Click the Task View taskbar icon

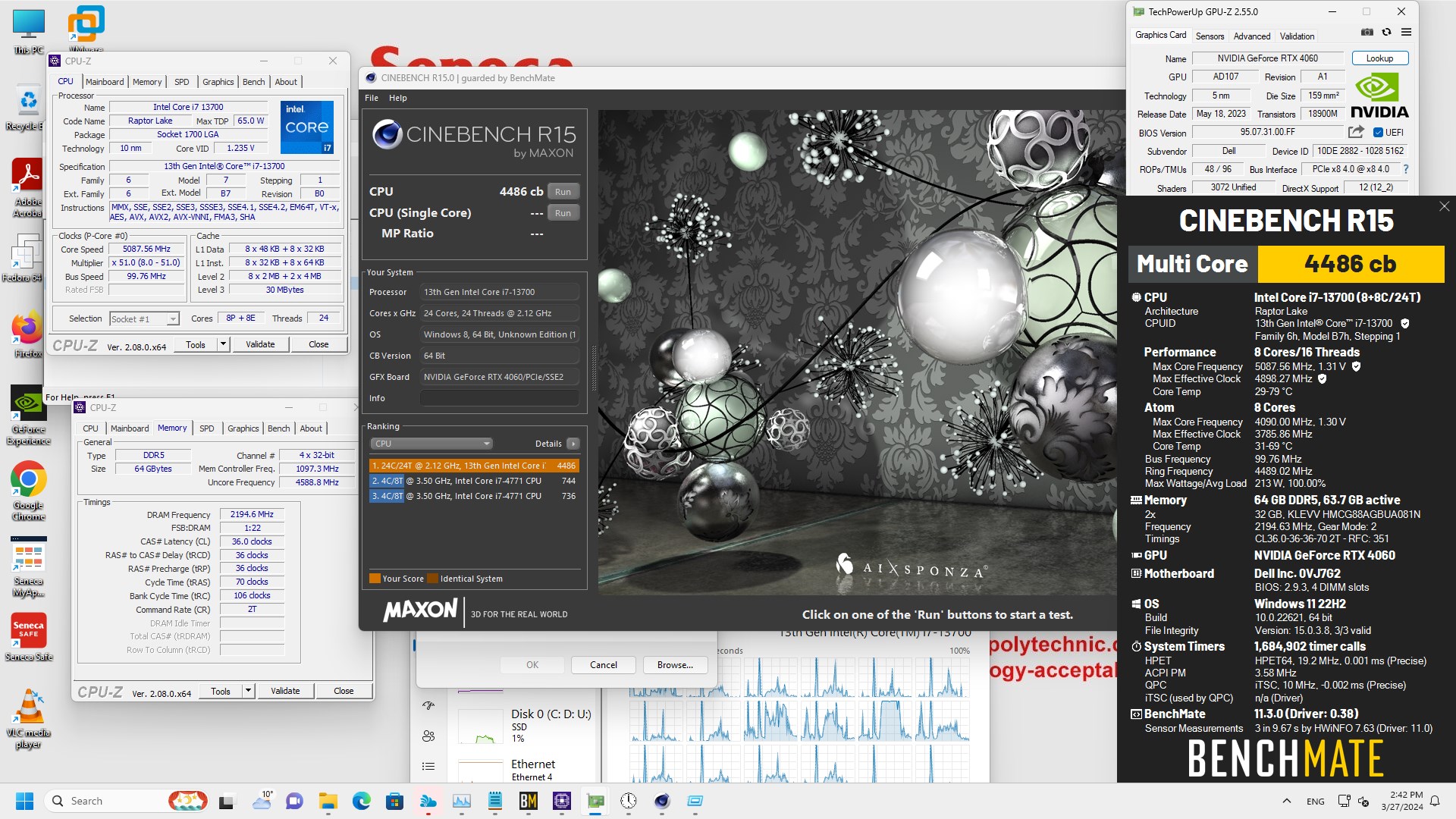(x=227, y=801)
